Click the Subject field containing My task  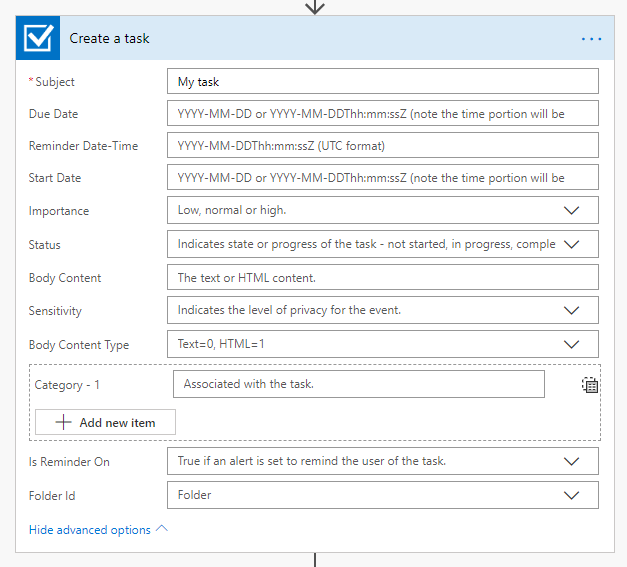[x=383, y=81]
